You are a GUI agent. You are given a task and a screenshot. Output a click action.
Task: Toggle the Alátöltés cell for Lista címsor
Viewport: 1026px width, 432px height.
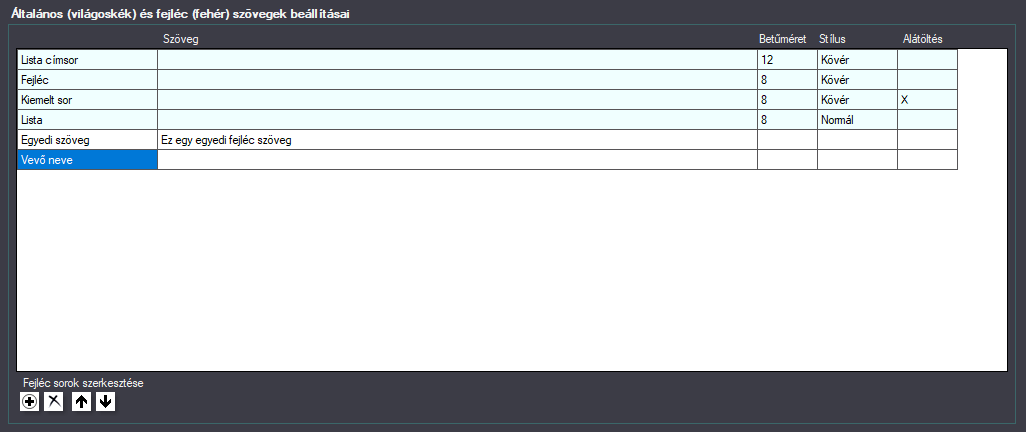(x=927, y=60)
